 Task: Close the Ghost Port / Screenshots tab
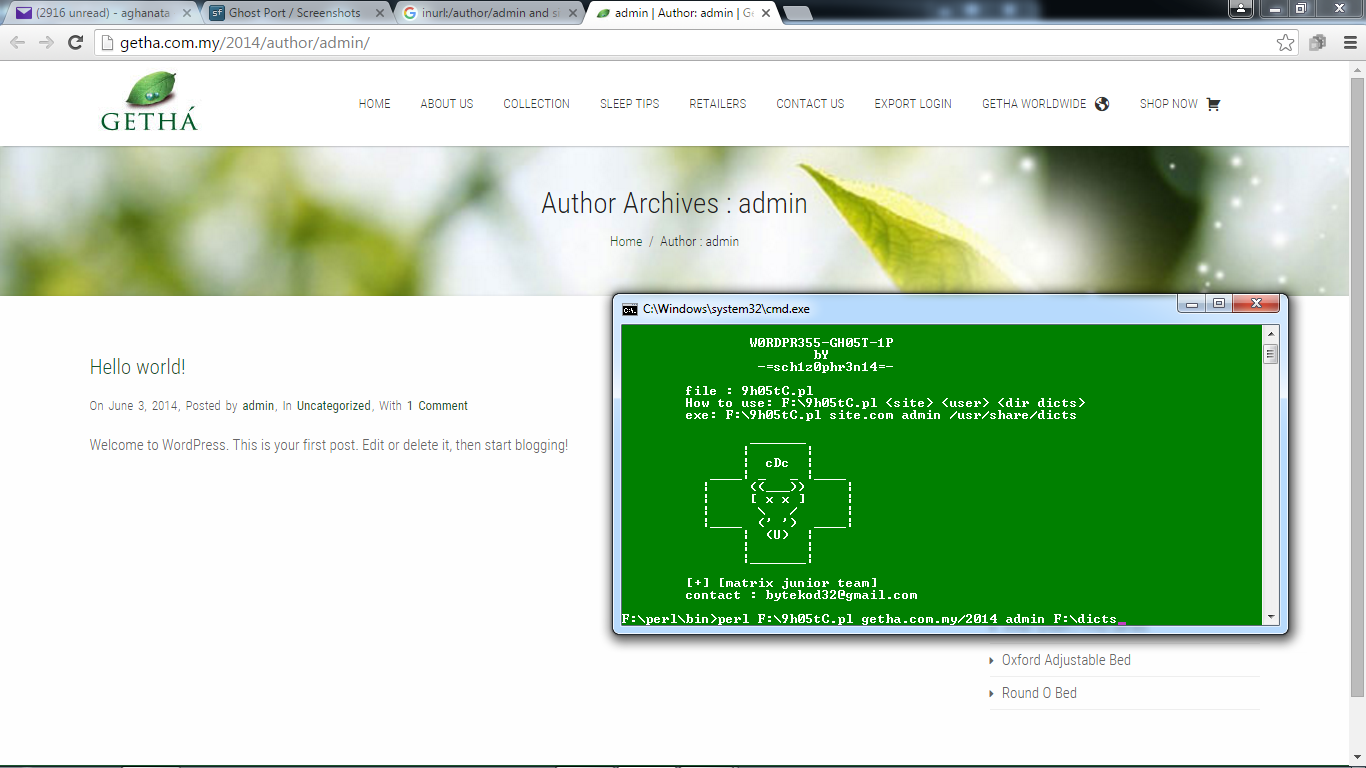click(x=380, y=13)
